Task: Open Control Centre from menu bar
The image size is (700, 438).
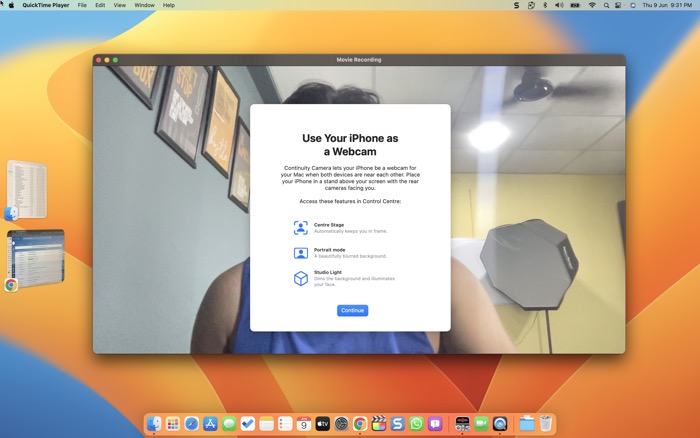Action: pyautogui.click(x=618, y=5)
